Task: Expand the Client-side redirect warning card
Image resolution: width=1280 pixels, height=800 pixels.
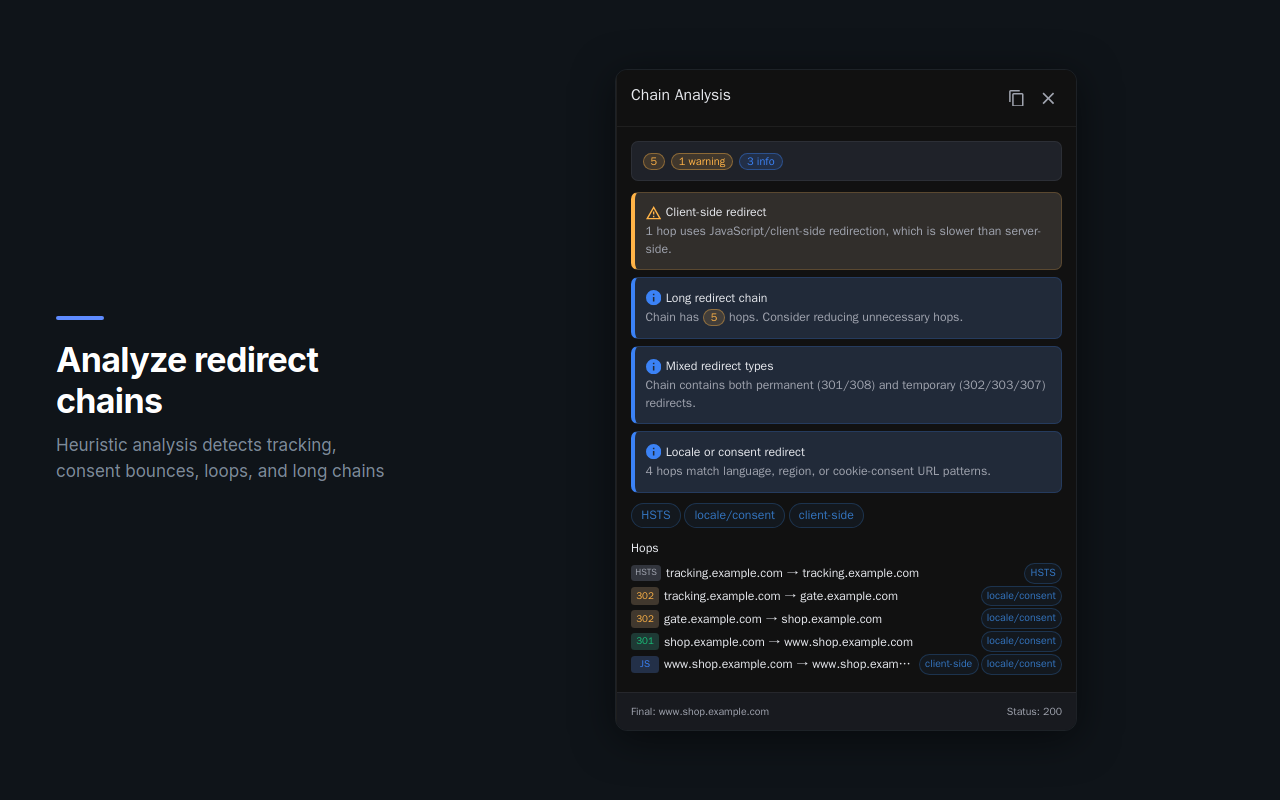Action: pyautogui.click(x=846, y=231)
